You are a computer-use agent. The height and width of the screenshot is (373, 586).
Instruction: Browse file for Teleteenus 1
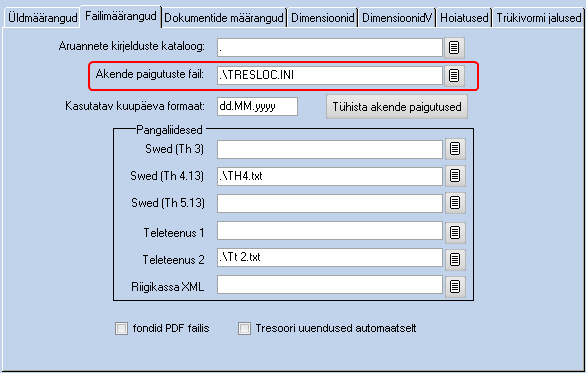pos(455,232)
